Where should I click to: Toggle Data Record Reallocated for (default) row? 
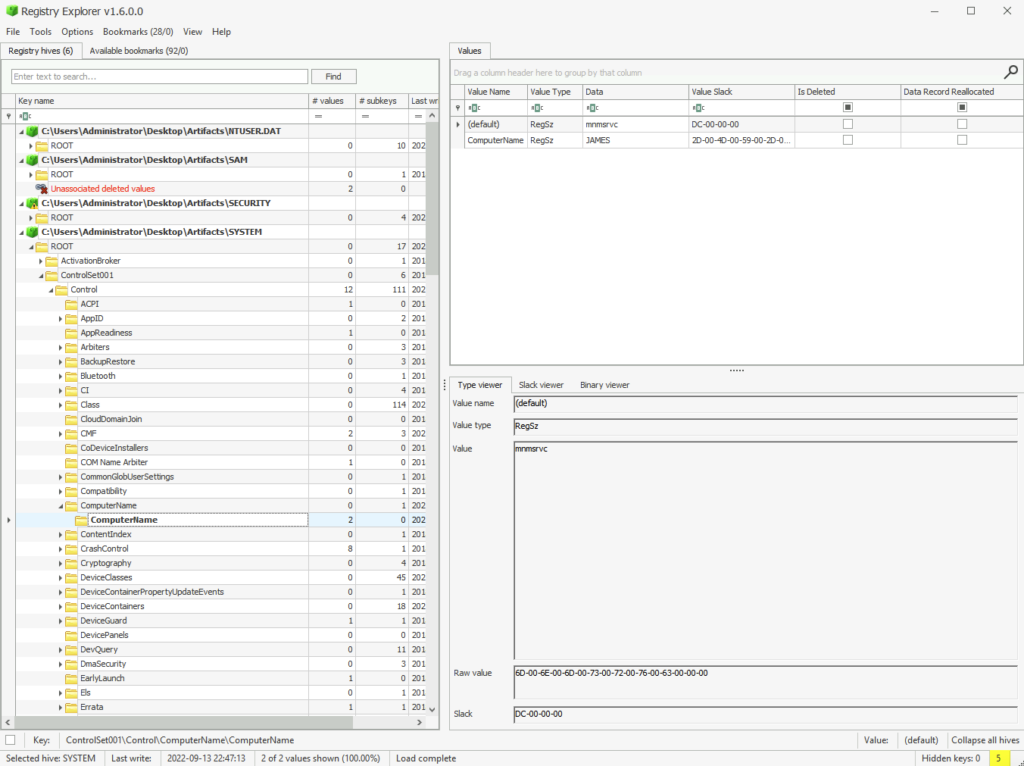(962, 124)
